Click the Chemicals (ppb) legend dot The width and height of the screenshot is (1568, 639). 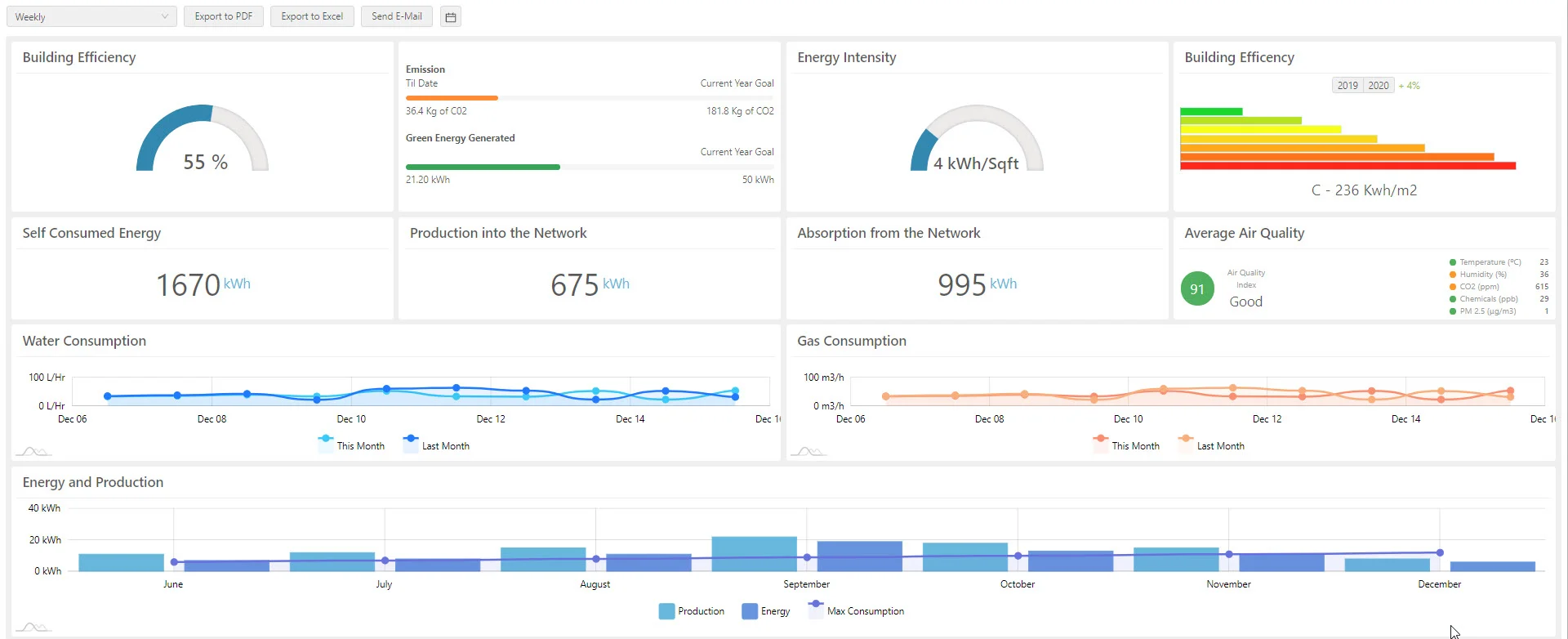(1453, 299)
